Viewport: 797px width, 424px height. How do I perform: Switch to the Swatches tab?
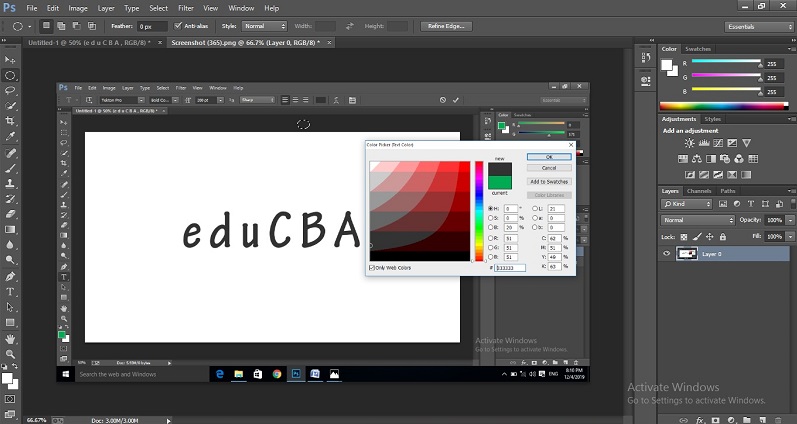click(697, 49)
